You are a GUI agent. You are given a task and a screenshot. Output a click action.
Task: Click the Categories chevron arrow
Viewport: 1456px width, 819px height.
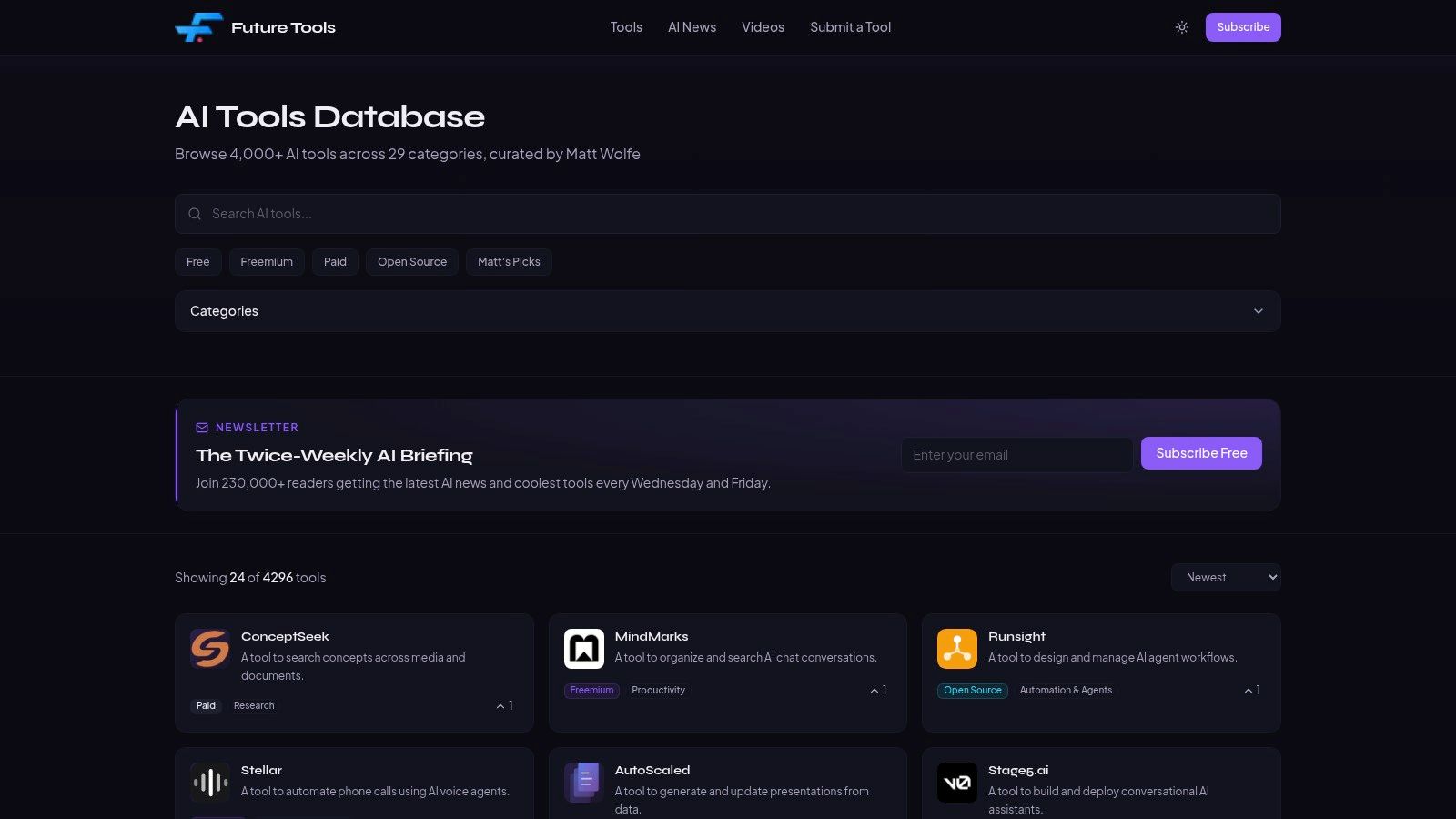(x=1259, y=310)
